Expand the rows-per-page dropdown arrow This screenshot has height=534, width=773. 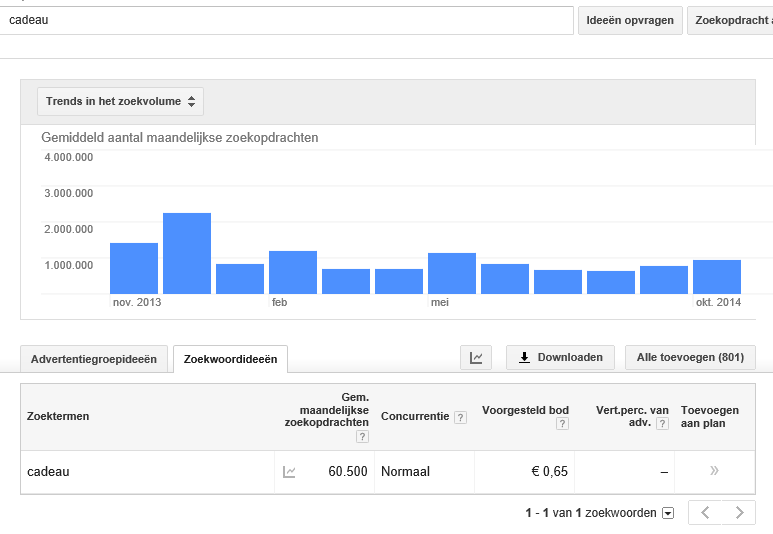[x=668, y=513]
